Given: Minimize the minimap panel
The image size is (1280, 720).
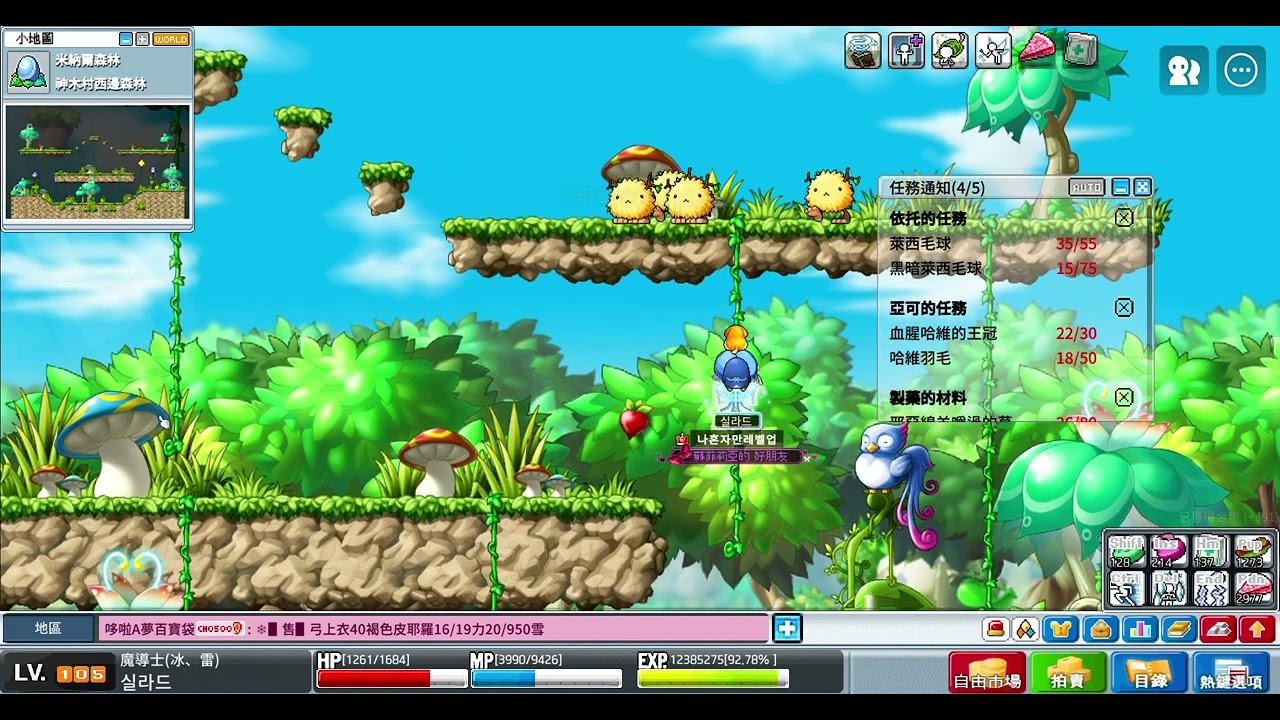Looking at the screenshot, I should coord(125,39).
